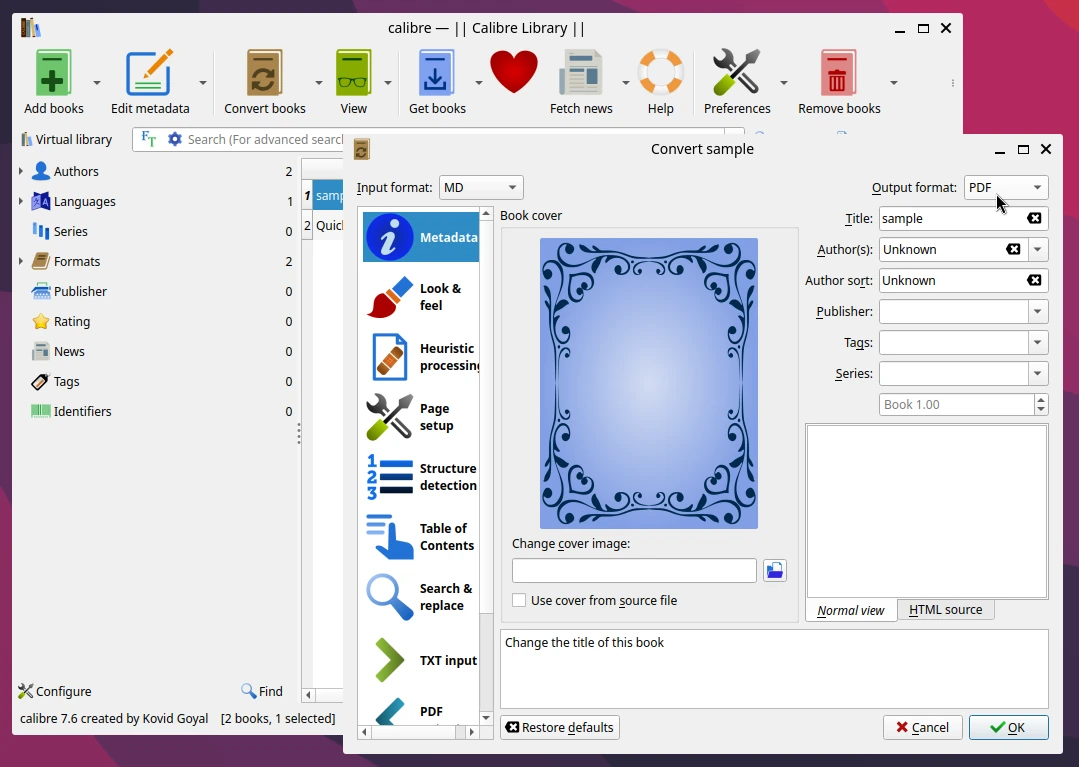Select Look & feel section
Viewport: 1079px width, 767px height.
pyautogui.click(x=420, y=297)
